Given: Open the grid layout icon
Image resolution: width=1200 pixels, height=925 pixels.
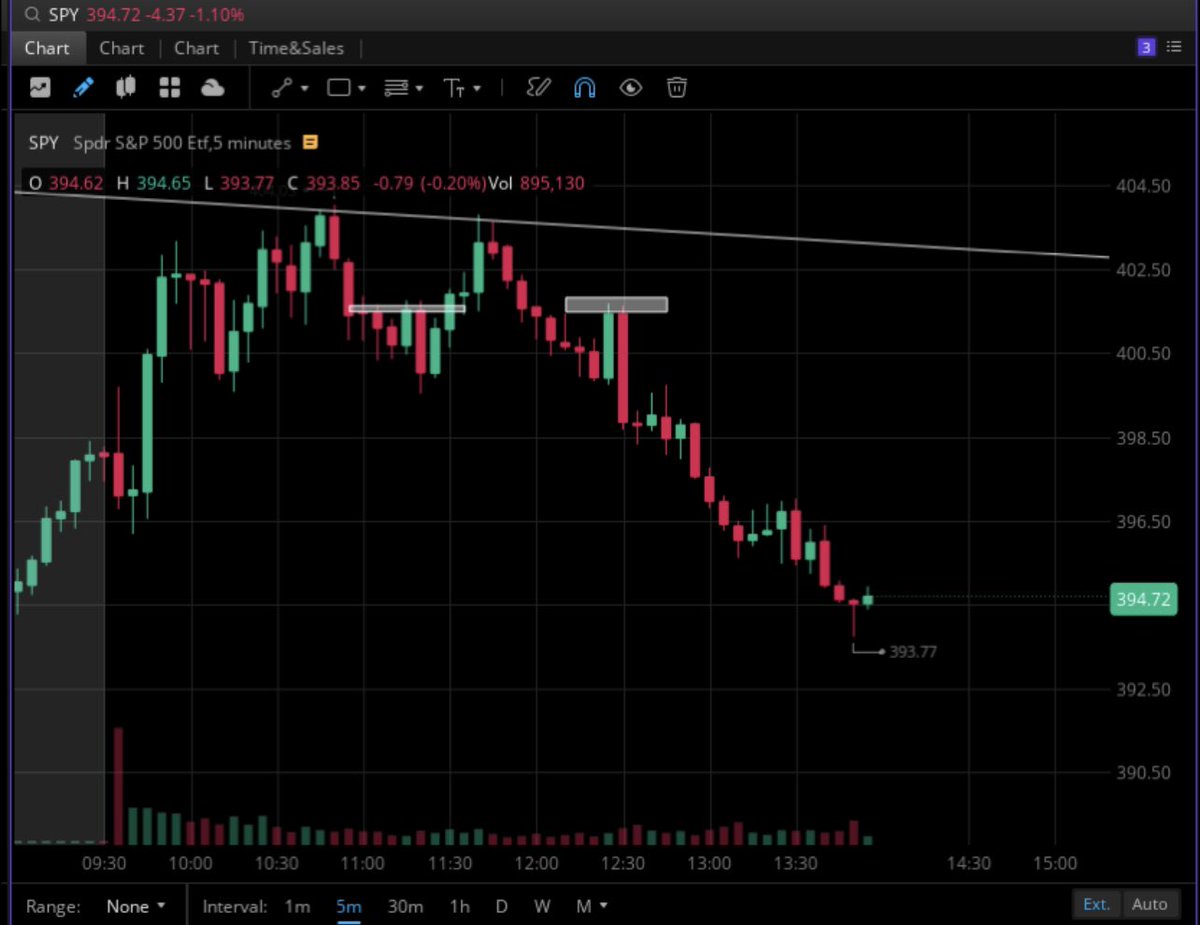Looking at the screenshot, I should 169,88.
